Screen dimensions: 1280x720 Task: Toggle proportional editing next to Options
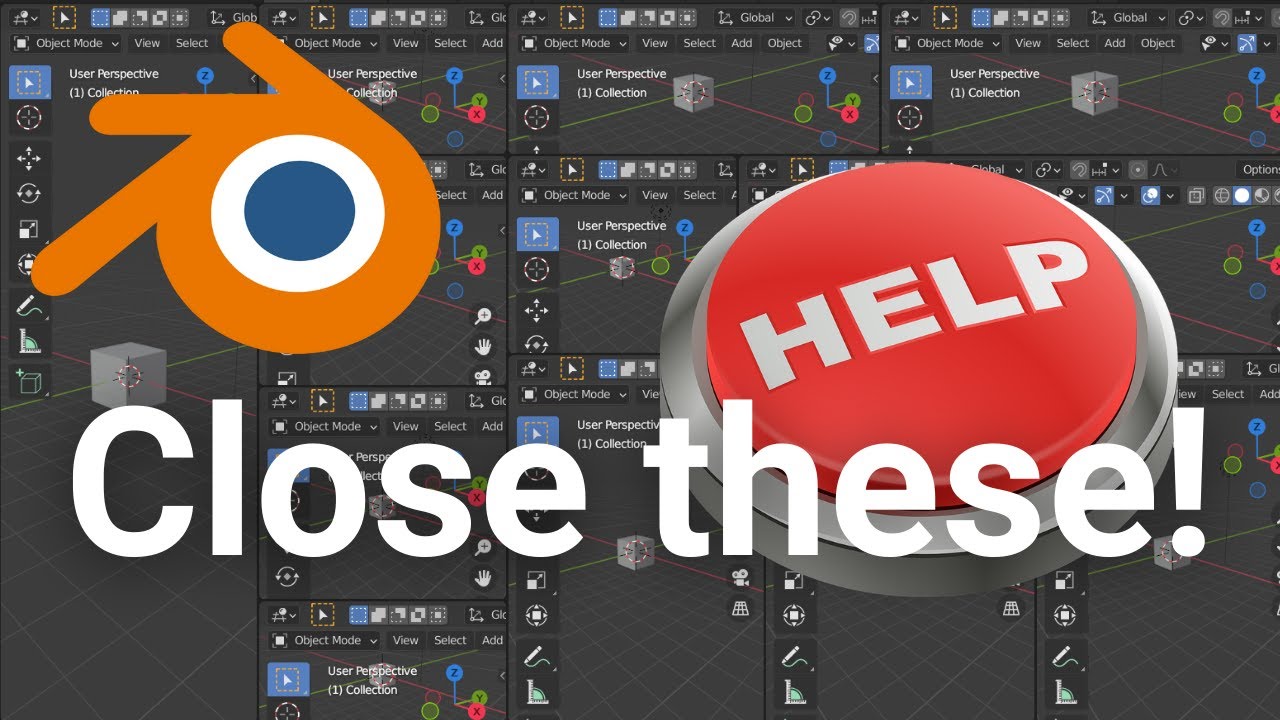click(x=1139, y=170)
